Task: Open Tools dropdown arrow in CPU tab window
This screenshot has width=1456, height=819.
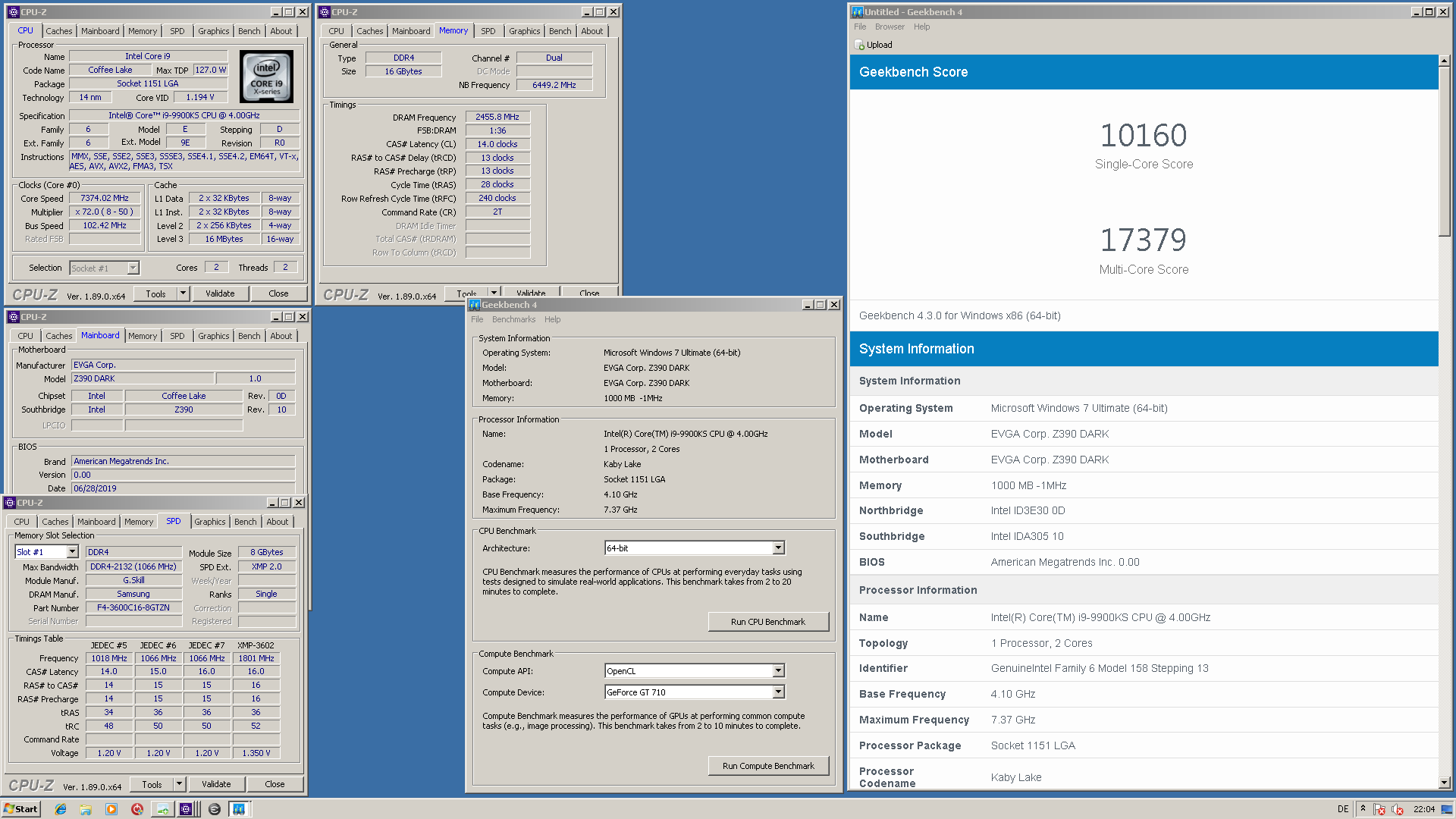Action: click(183, 293)
